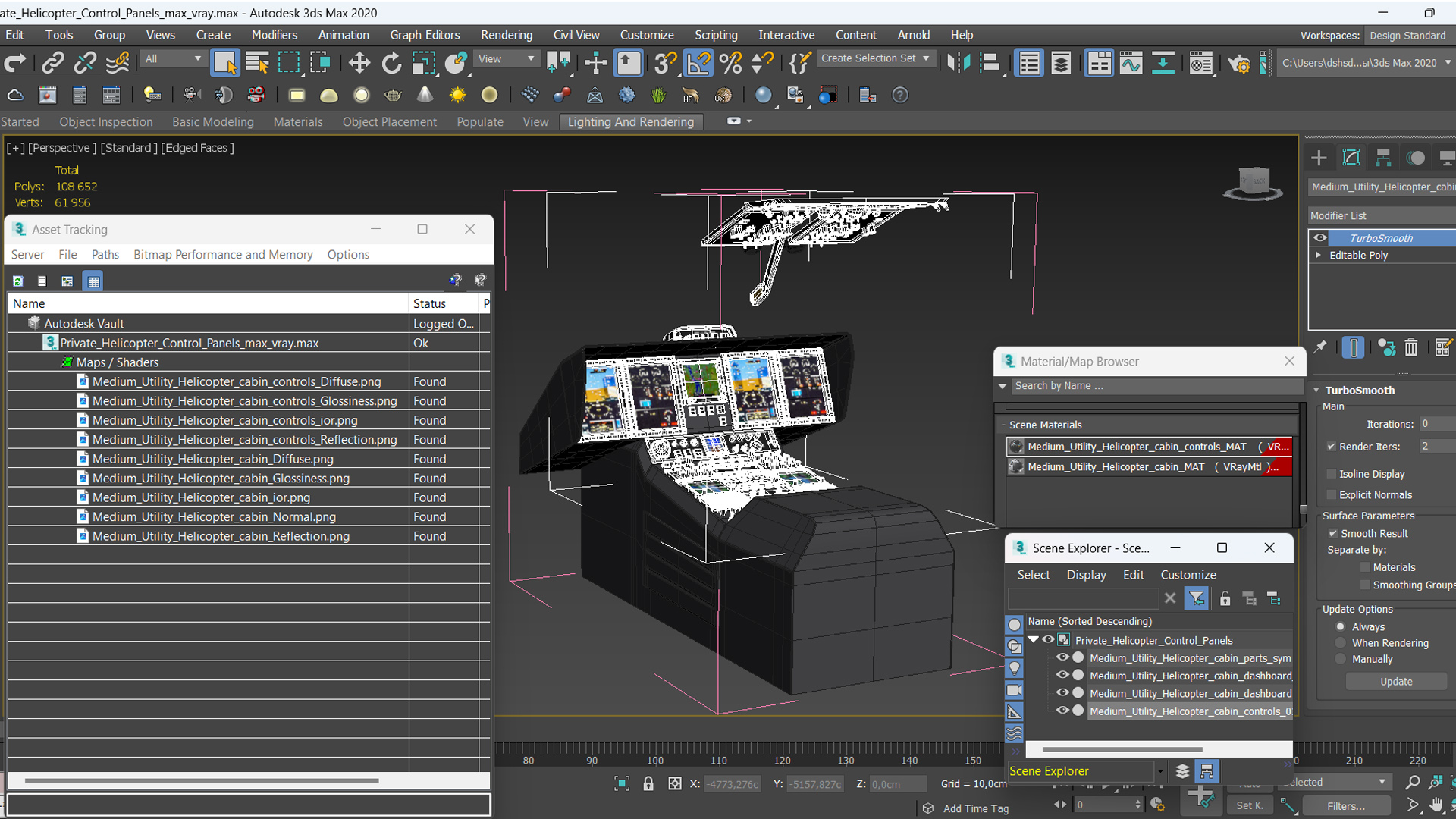Click the Unlink Selection icon

[85, 63]
